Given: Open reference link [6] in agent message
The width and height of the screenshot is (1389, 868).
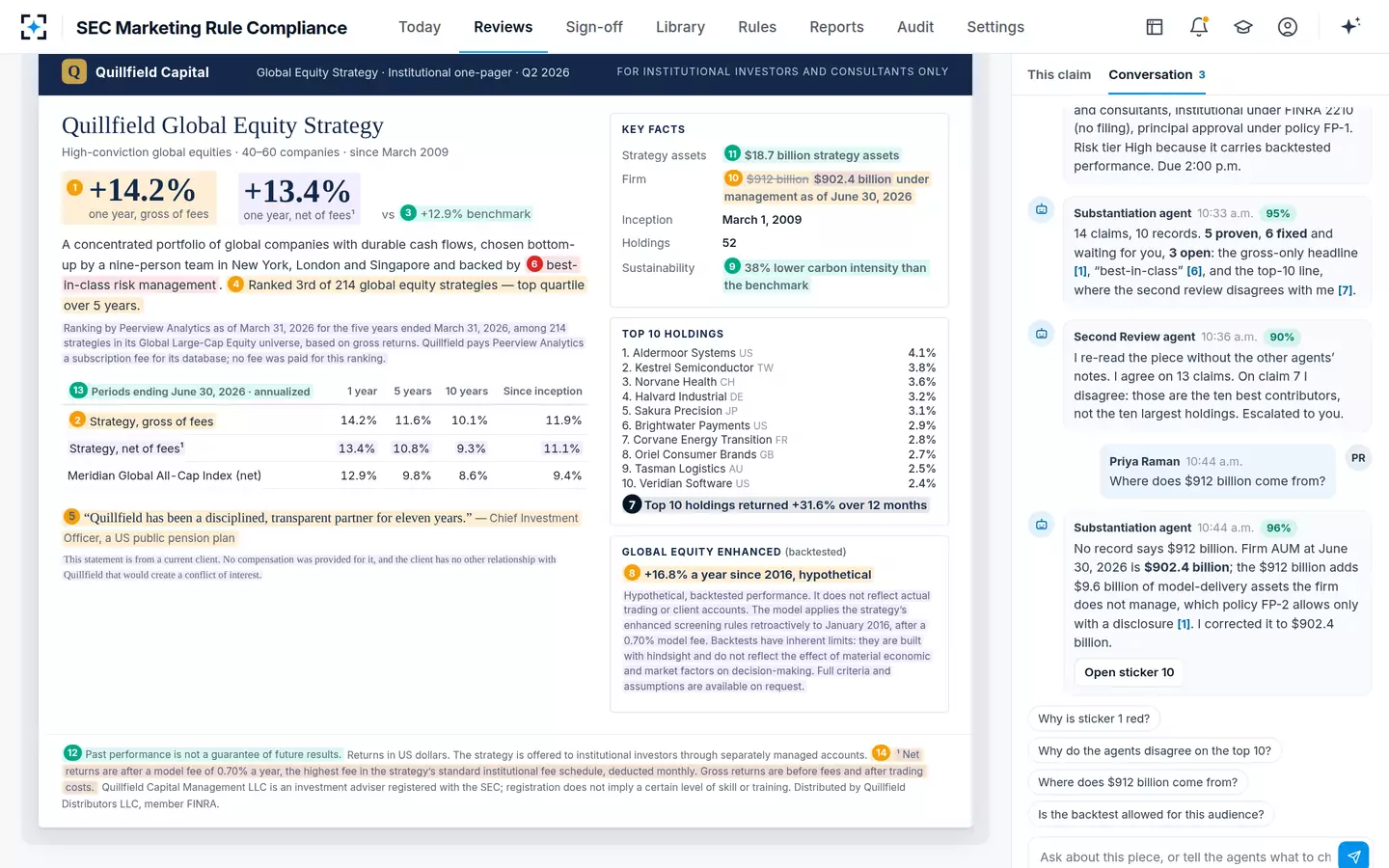Looking at the screenshot, I should (1194, 271).
